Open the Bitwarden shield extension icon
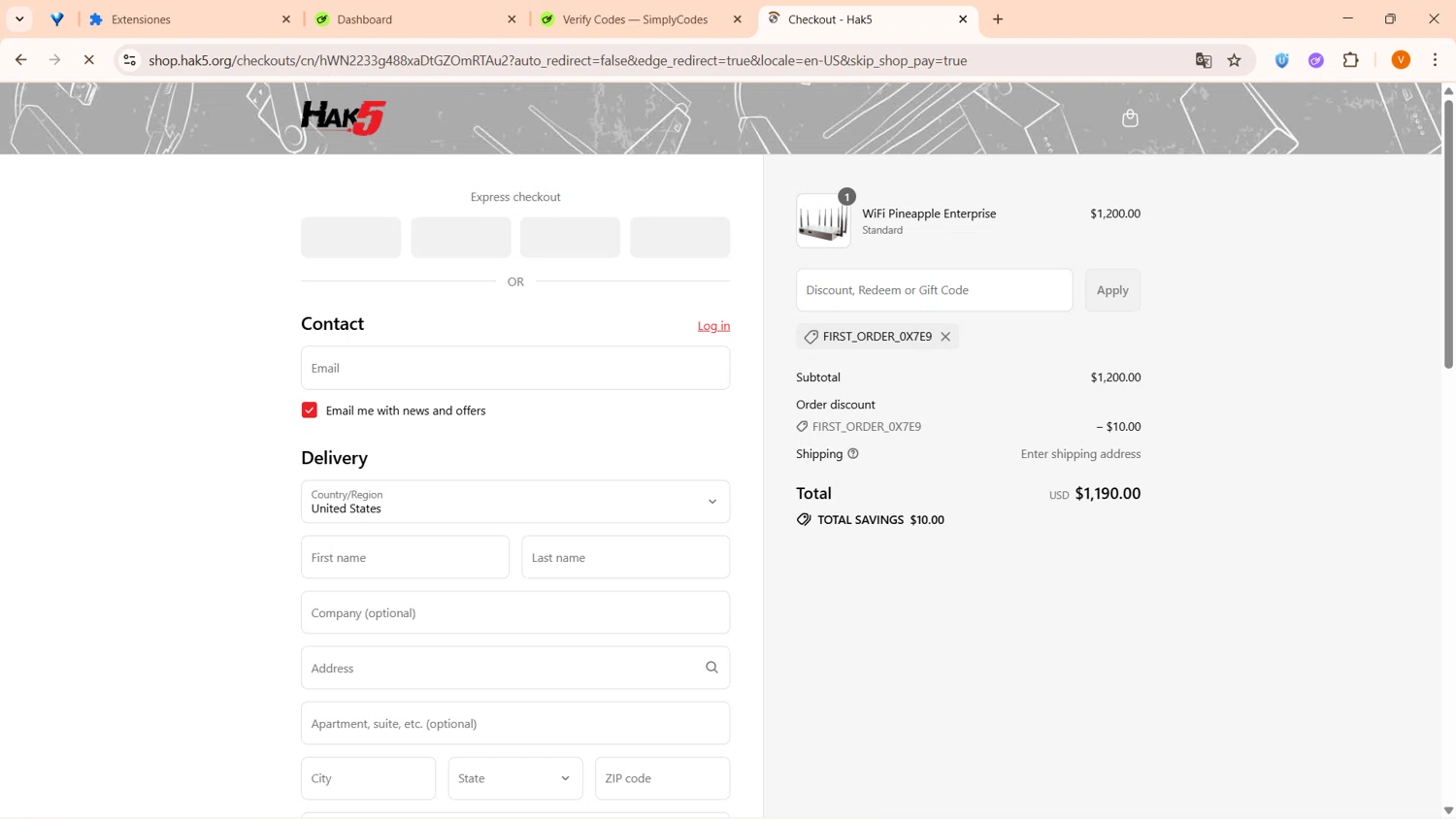 (1282, 60)
